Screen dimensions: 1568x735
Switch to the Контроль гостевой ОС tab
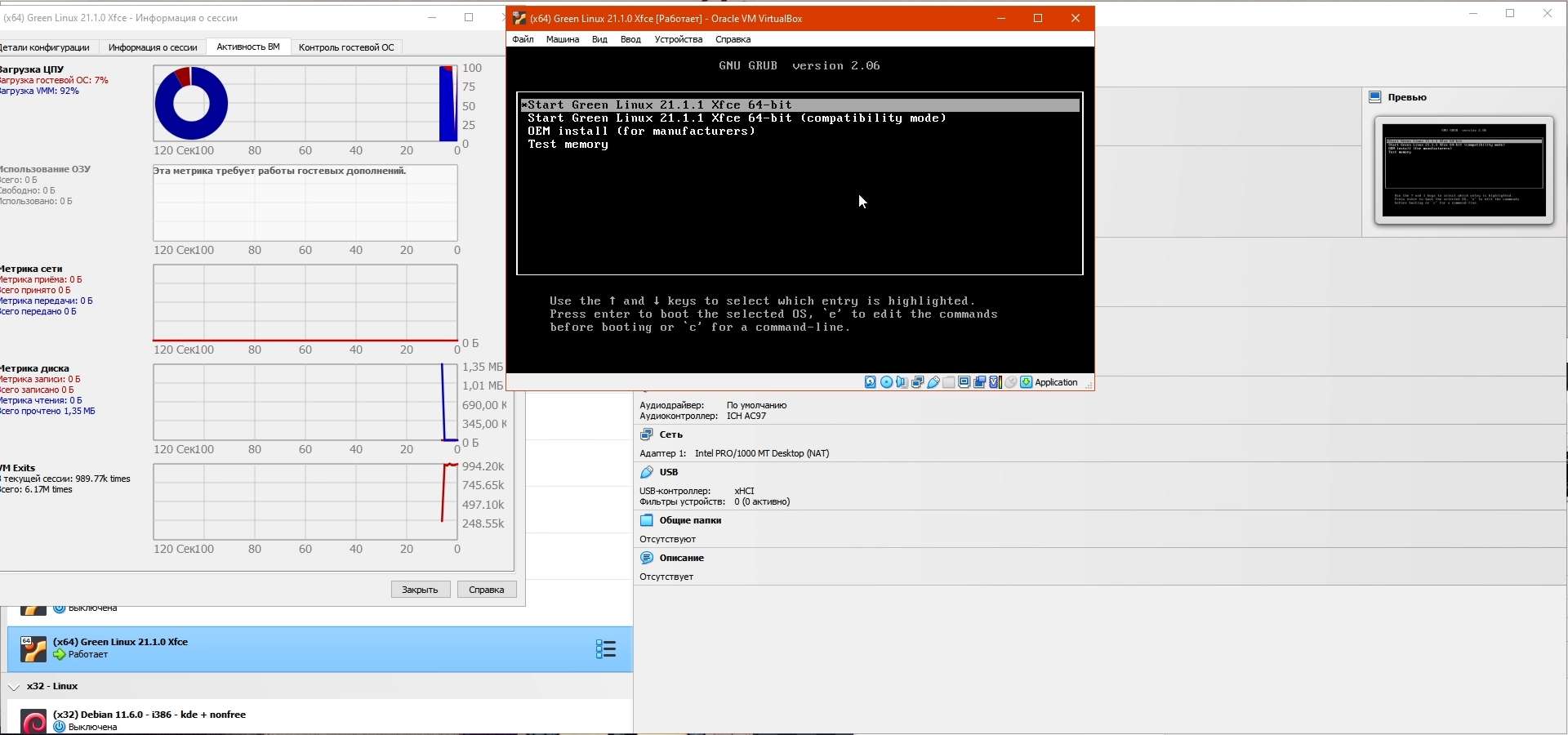coord(346,47)
